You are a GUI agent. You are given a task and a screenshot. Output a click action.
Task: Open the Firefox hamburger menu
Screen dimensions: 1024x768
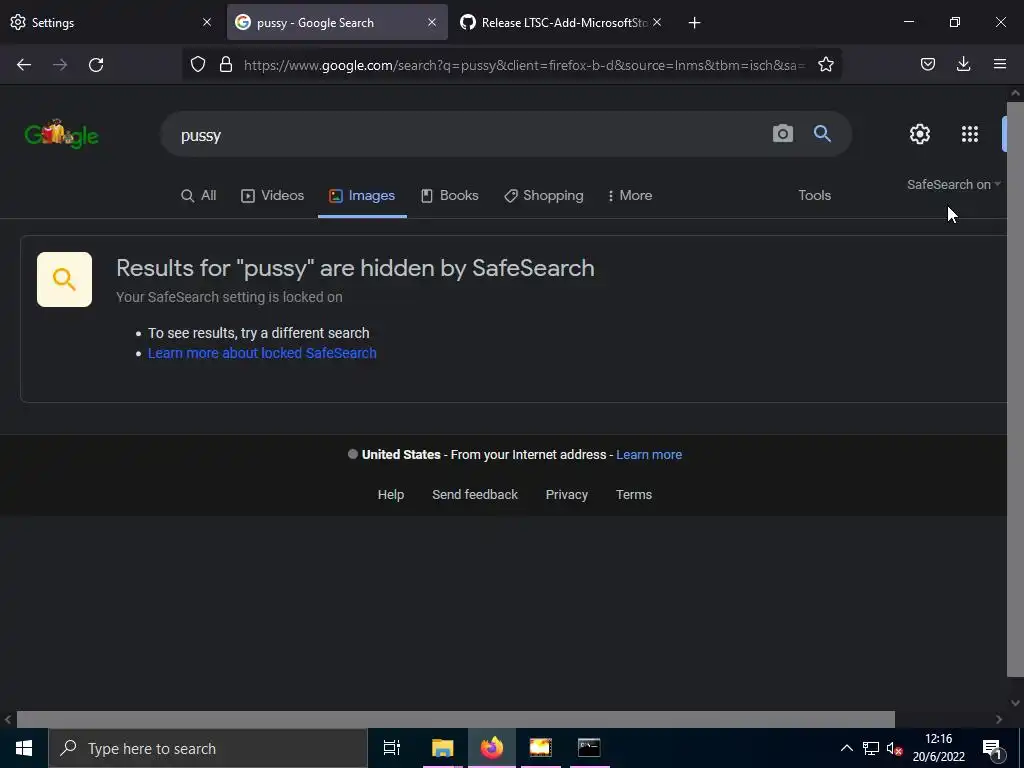point(999,64)
